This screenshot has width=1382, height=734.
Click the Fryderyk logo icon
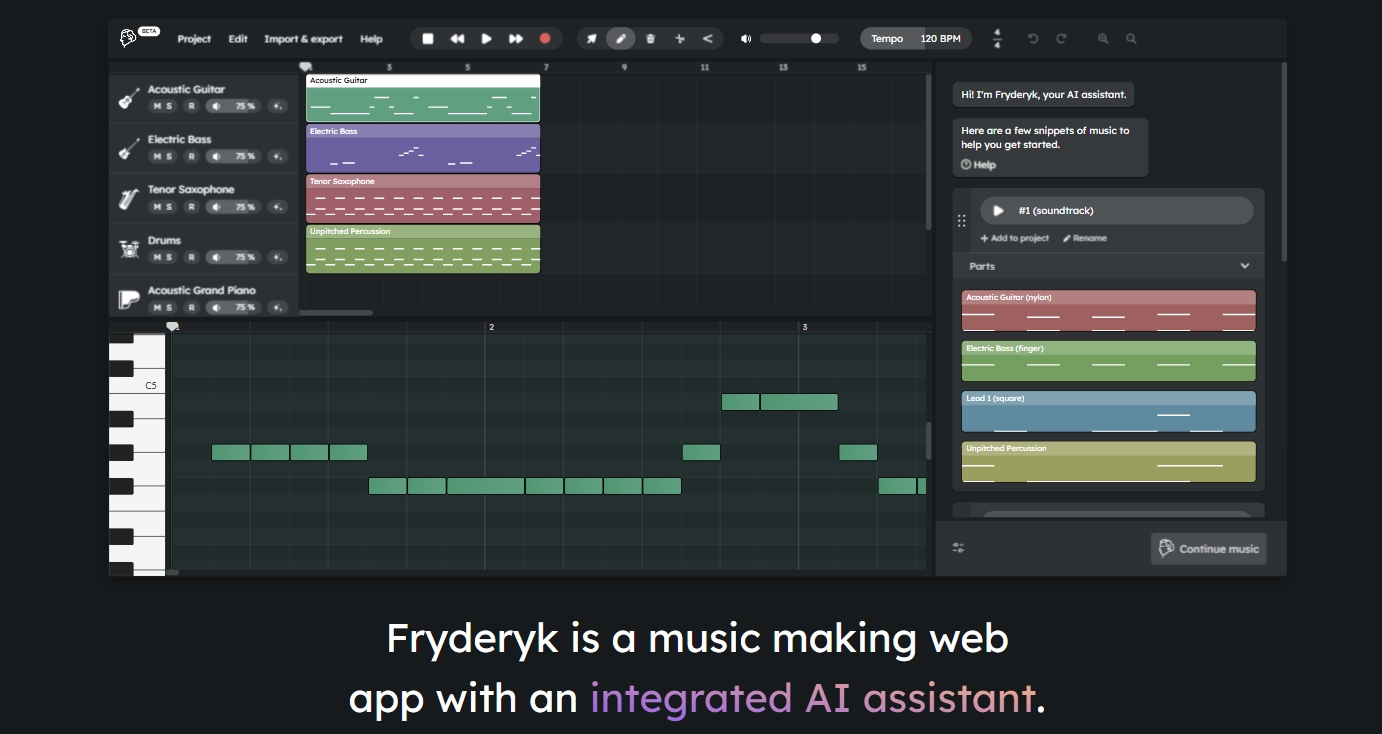pos(128,38)
